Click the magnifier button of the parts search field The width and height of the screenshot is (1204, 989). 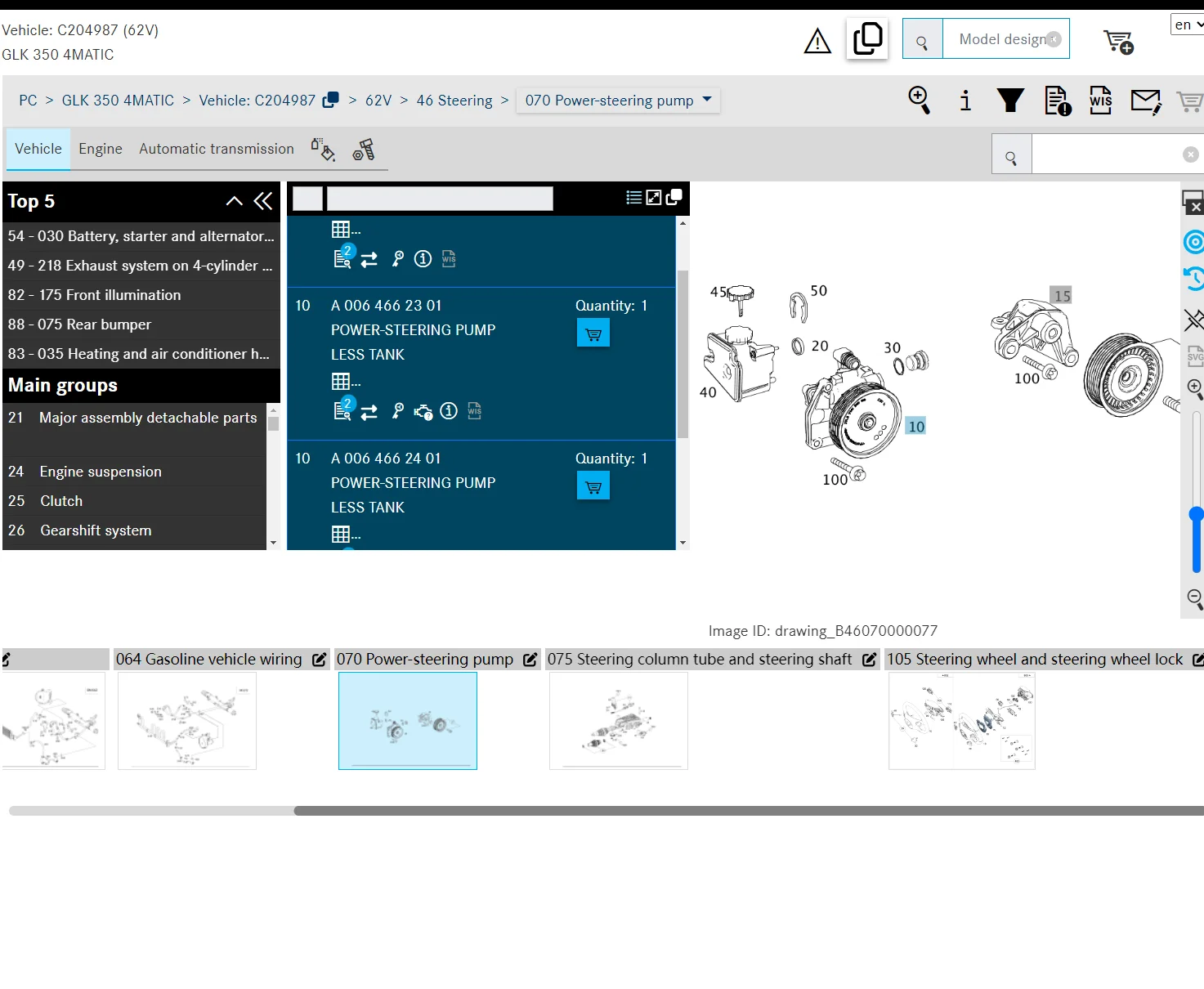click(1012, 154)
